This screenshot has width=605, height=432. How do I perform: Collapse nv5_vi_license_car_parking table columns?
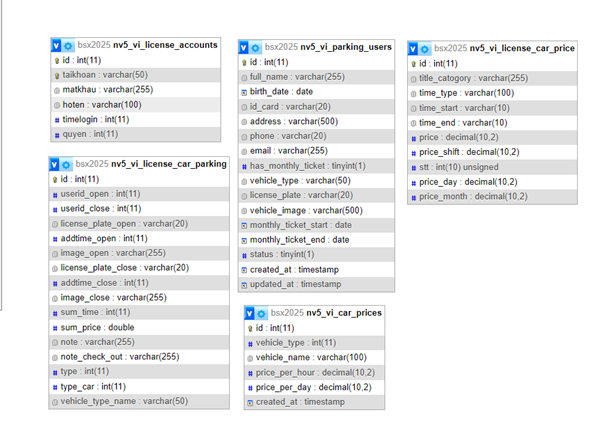(56, 164)
